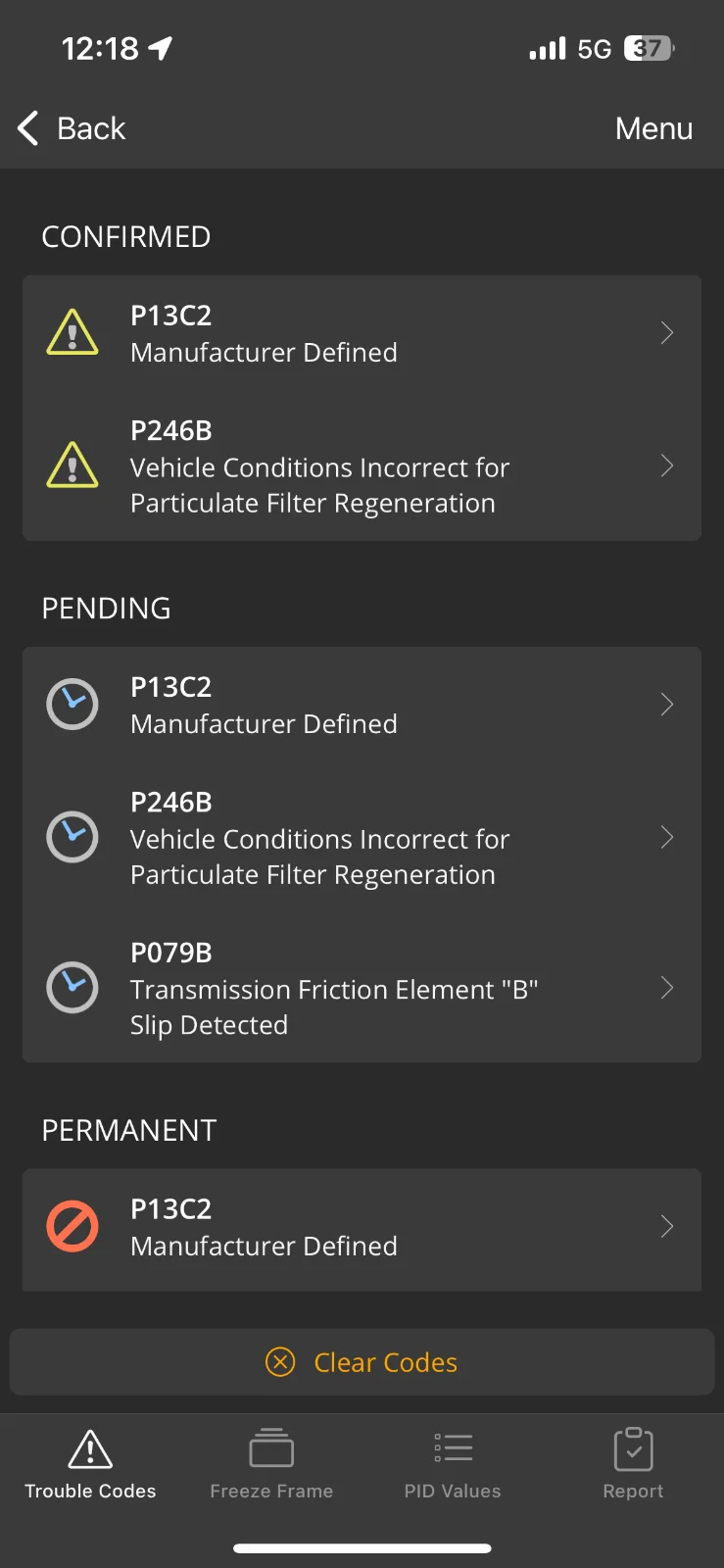Open the Freeze Frame tab
Image resolution: width=724 pixels, height=1568 pixels.
[x=271, y=1464]
